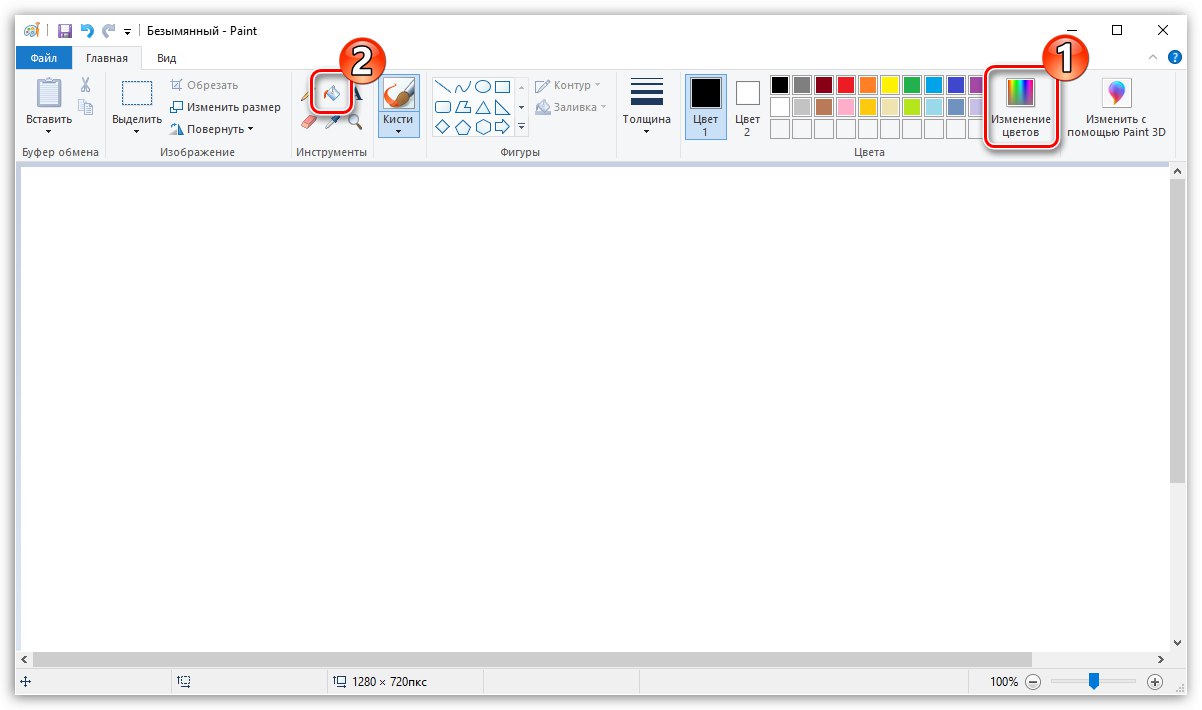Pick the dark gray color swatch
This screenshot has width=1202, height=710.
801,85
